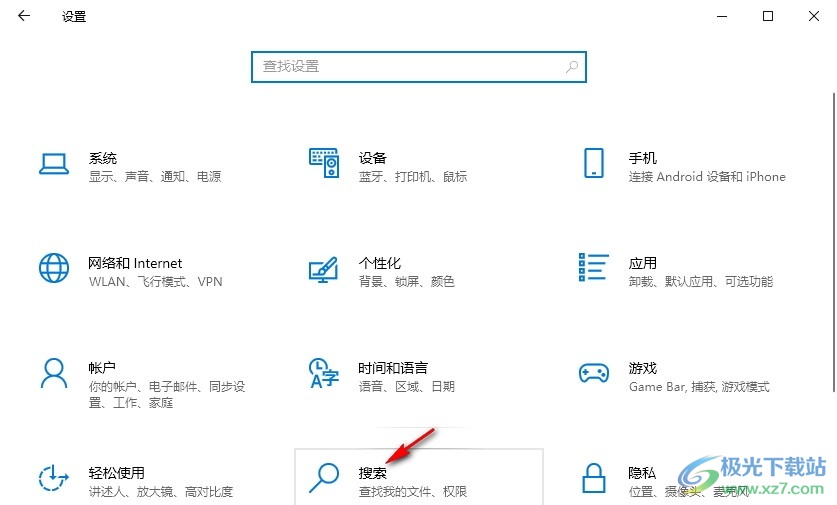Screen dimensions: 837x505
Task: Select the 帐户 heading
Action: (x=102, y=368)
